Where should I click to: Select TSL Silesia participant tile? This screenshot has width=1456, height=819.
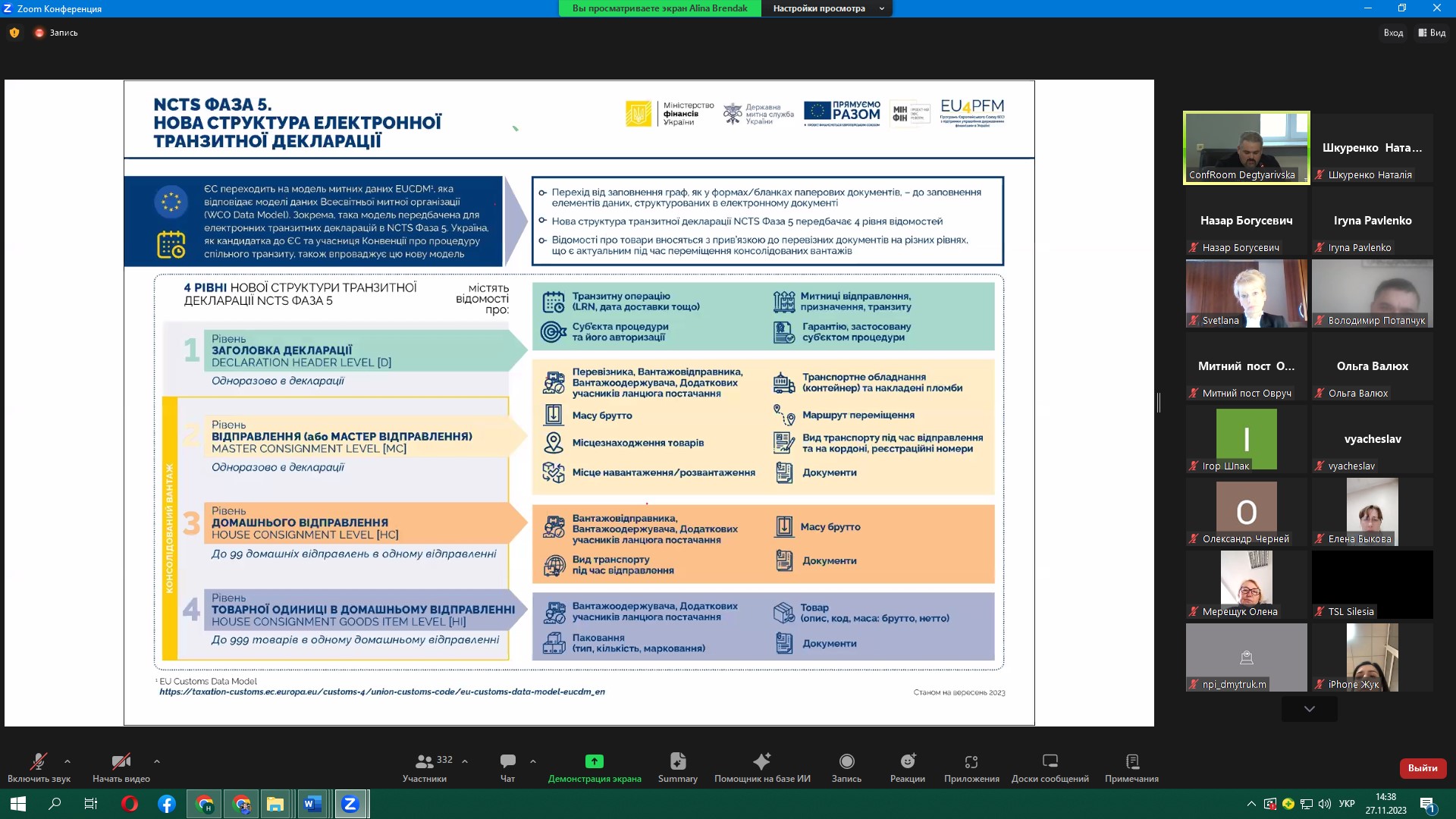(x=1373, y=585)
